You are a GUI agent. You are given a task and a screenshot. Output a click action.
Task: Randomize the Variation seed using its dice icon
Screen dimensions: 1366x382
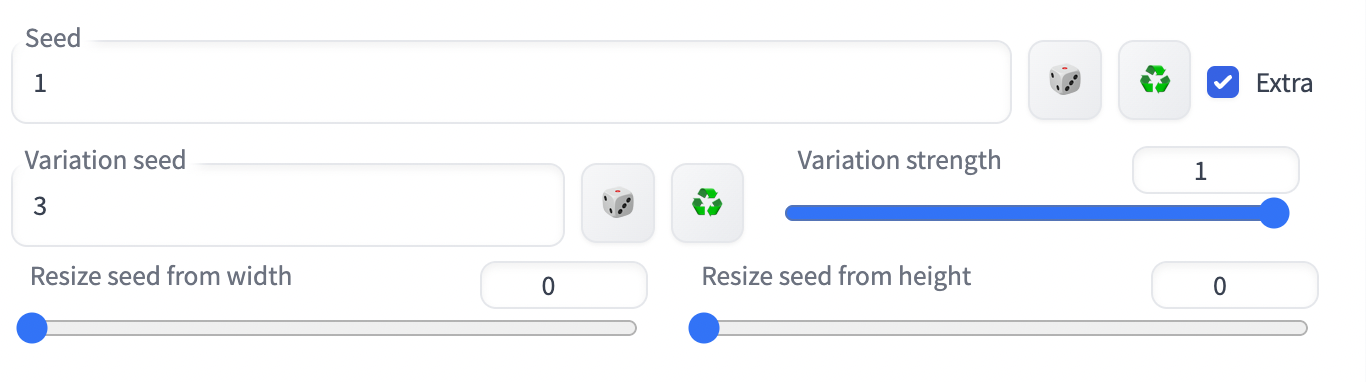point(618,204)
